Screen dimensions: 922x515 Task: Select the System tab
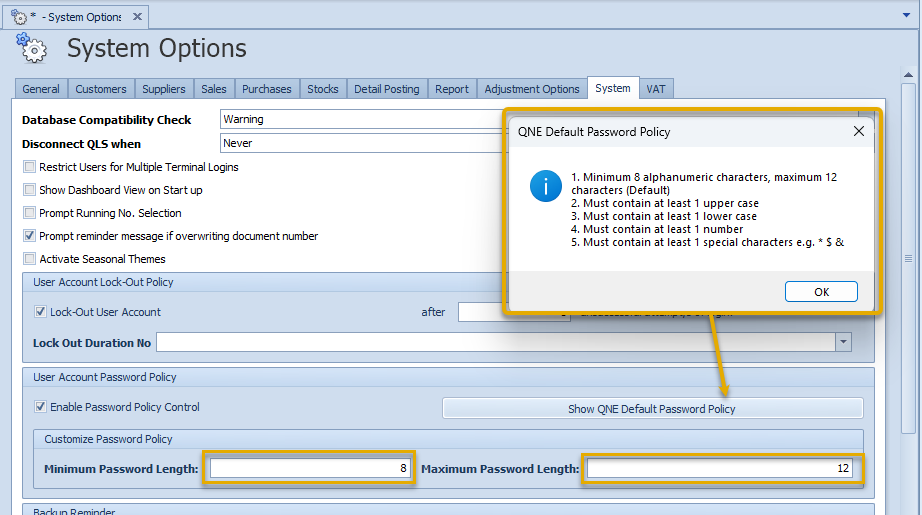coord(613,88)
